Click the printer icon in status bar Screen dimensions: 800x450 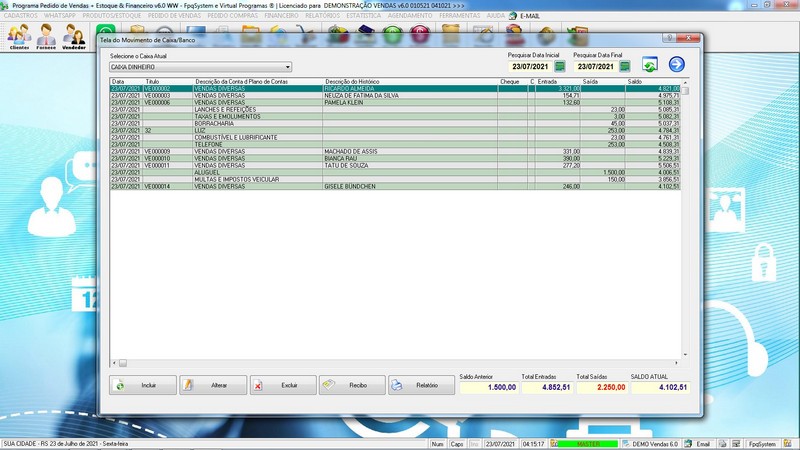coord(722,444)
